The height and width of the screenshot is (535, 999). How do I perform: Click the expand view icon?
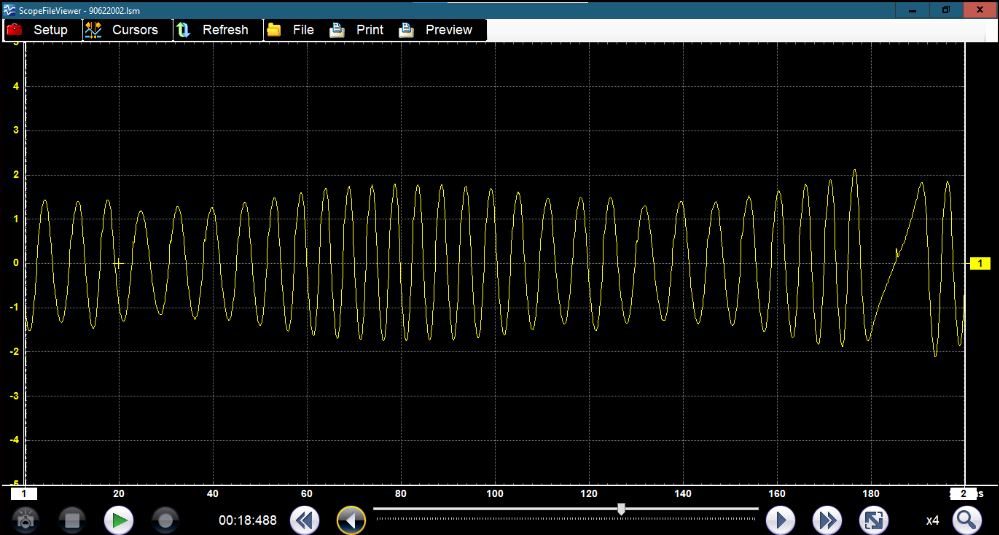coord(874,520)
